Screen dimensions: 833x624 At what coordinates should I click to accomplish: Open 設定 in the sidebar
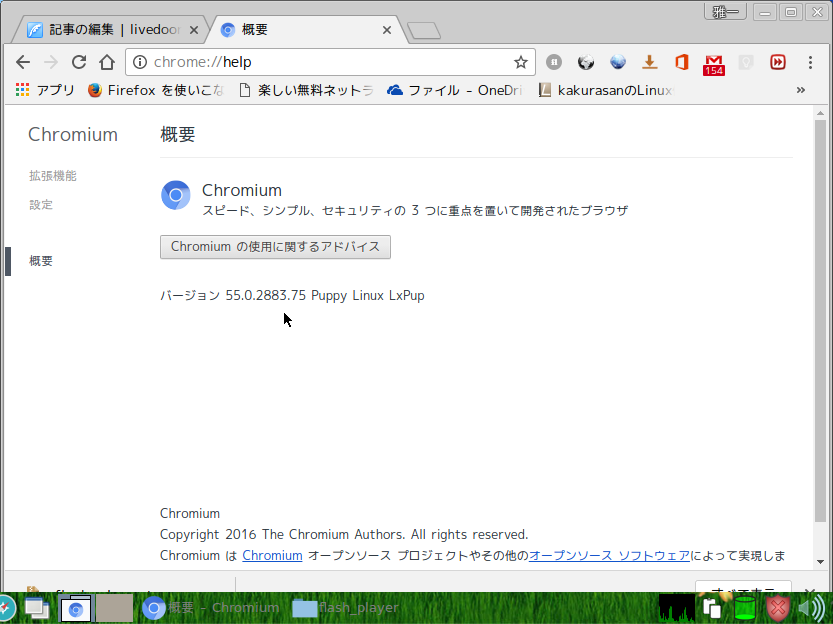coord(41,204)
